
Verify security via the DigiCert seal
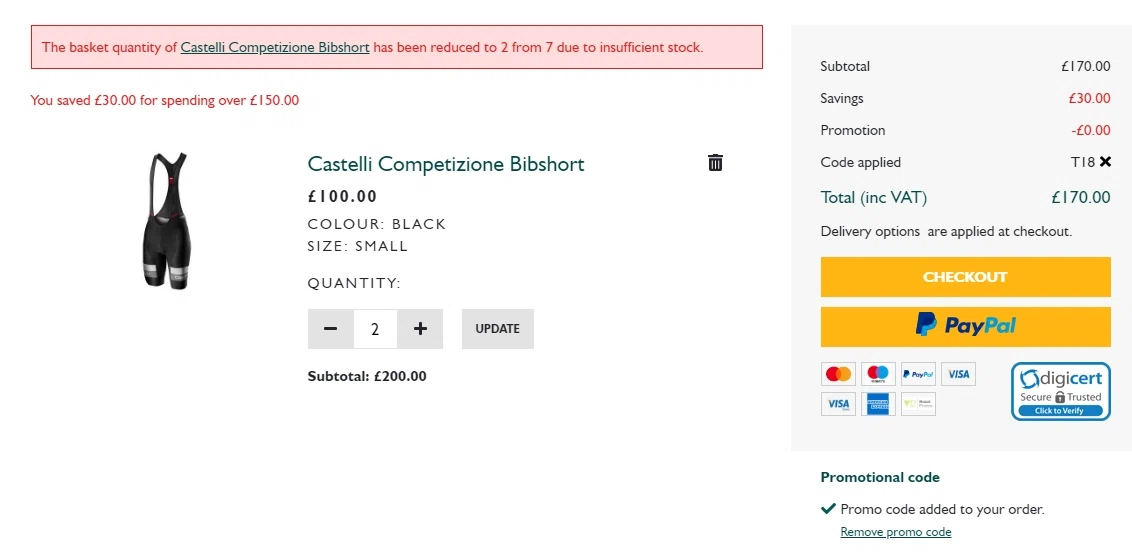1060,391
